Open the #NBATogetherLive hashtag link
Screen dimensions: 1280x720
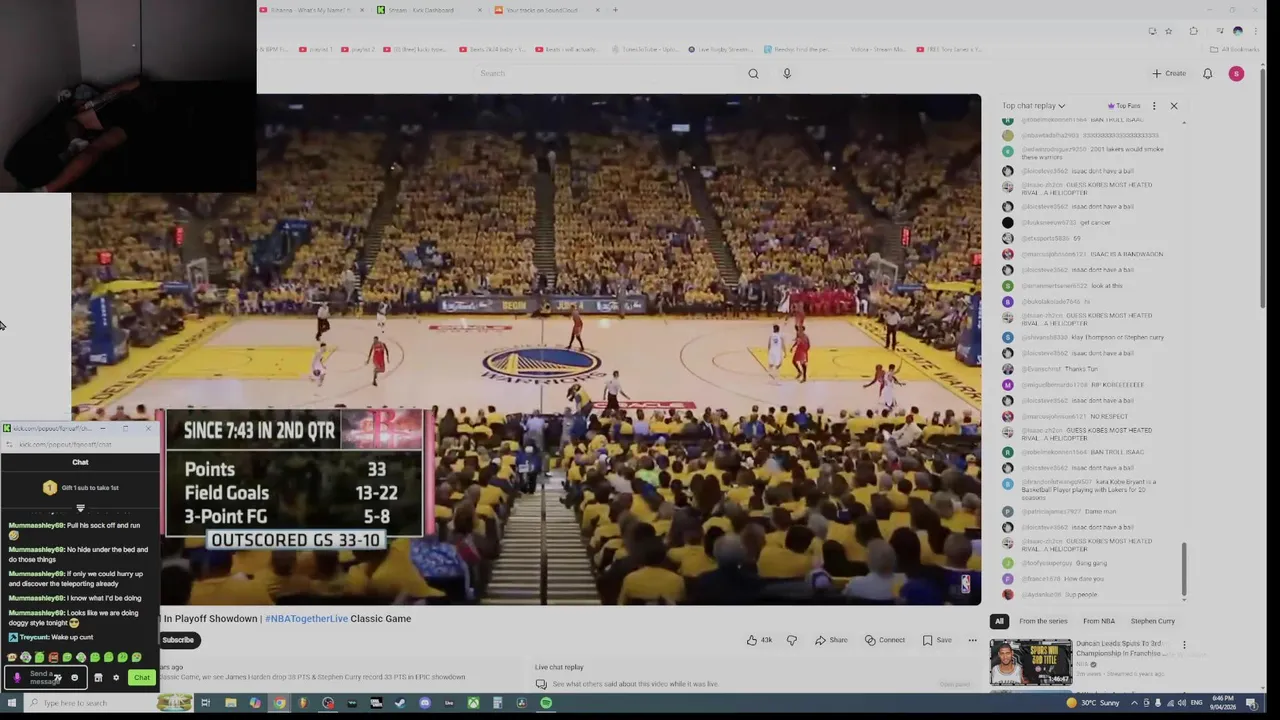(x=306, y=618)
